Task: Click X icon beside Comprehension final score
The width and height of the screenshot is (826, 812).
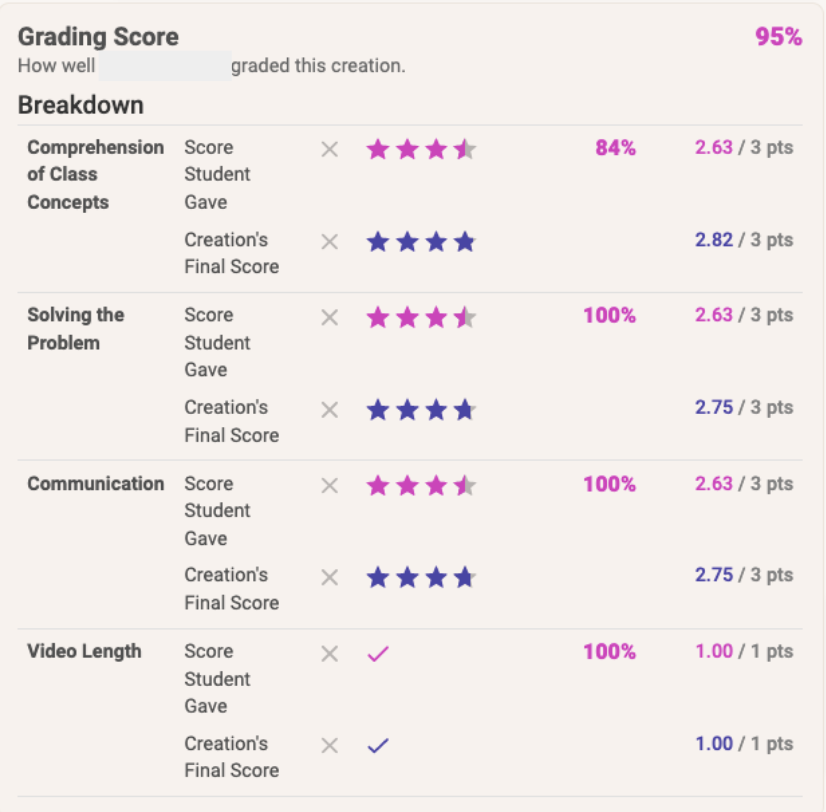Action: point(329,241)
